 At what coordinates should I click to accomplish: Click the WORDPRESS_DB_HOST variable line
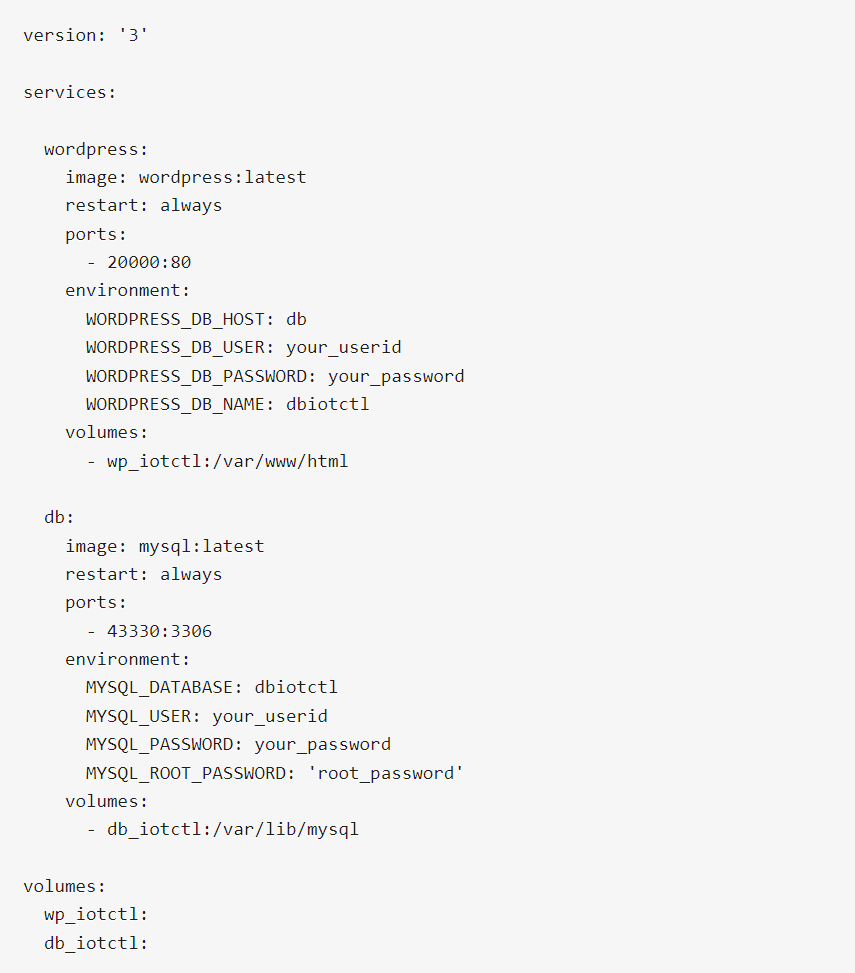pyautogui.click(x=196, y=319)
